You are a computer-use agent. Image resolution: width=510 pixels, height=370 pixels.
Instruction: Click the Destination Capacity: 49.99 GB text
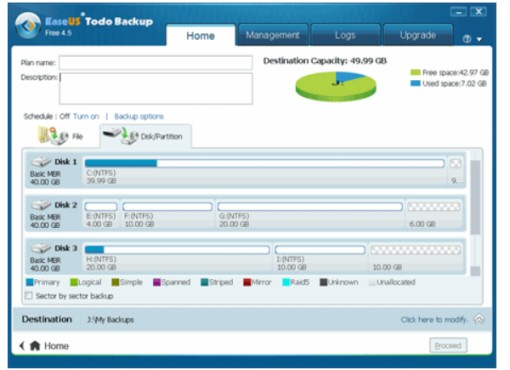pos(325,61)
